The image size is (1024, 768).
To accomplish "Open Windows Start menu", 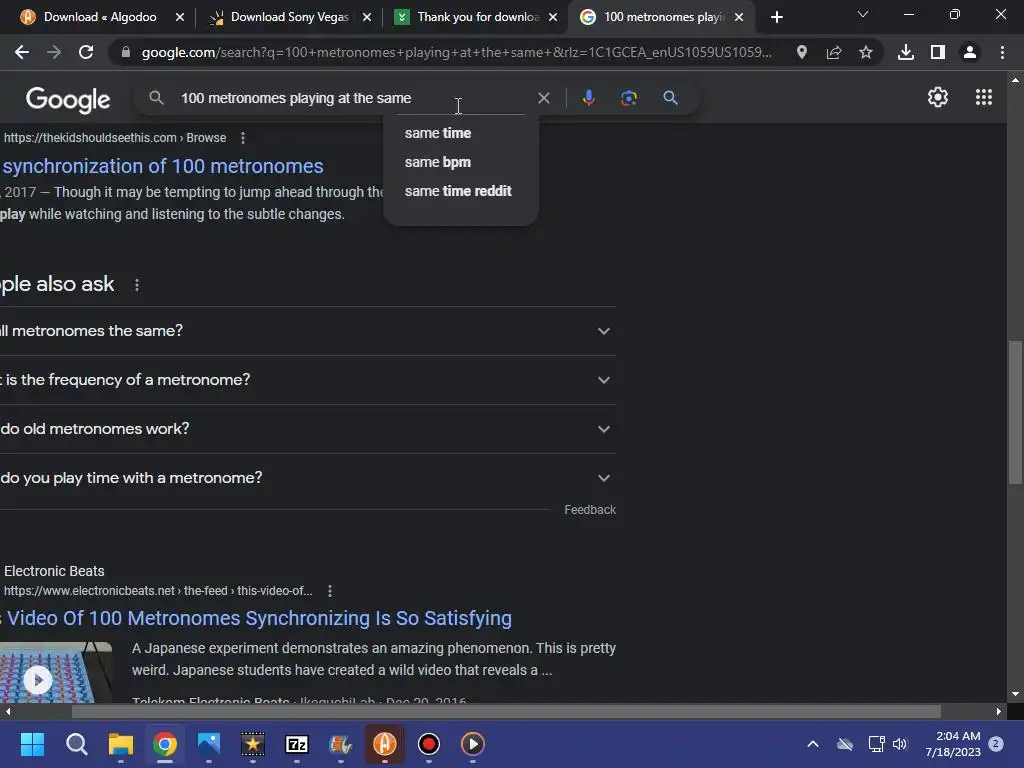I will [32, 744].
